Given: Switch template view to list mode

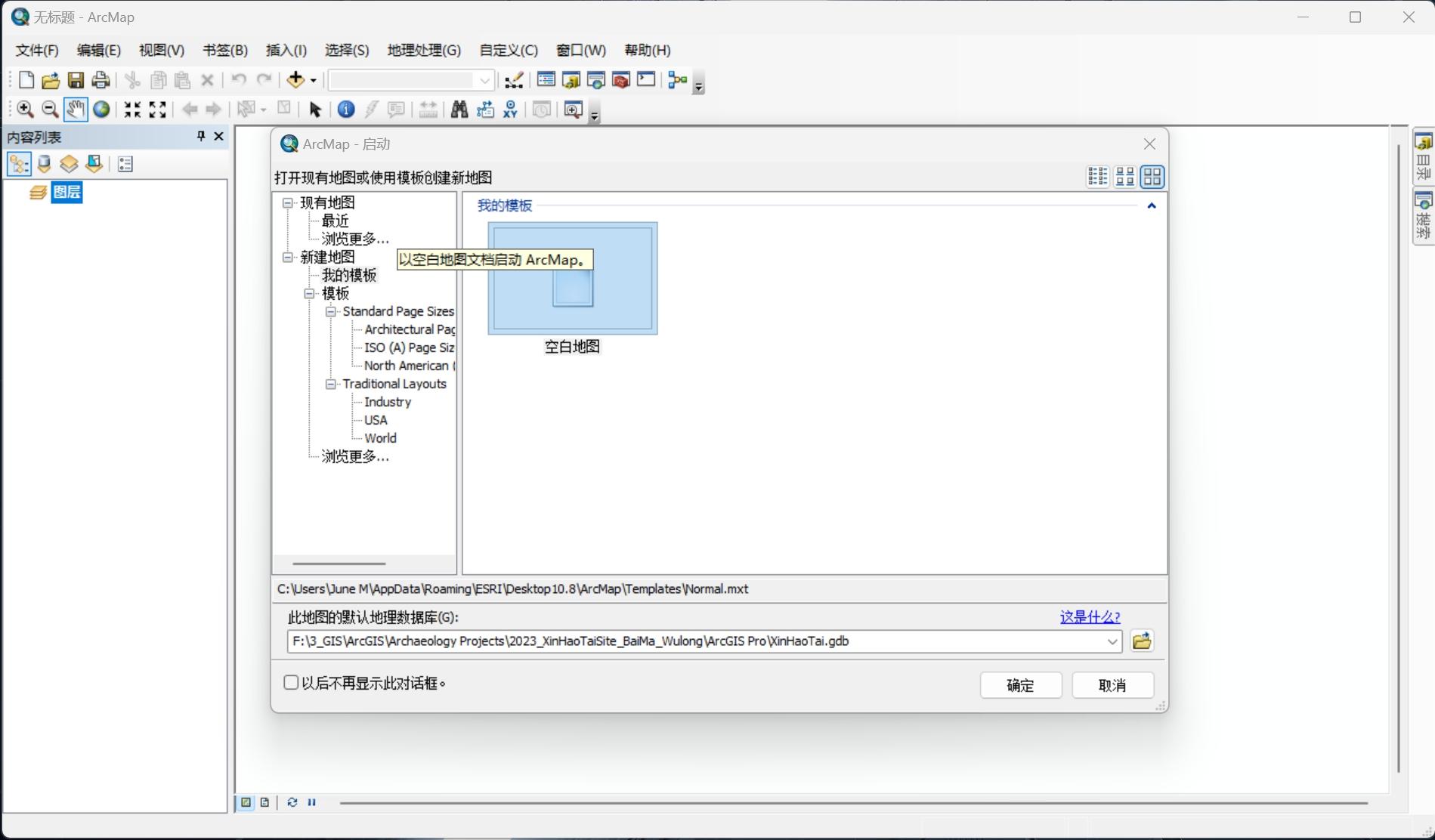Looking at the screenshot, I should tap(1097, 177).
